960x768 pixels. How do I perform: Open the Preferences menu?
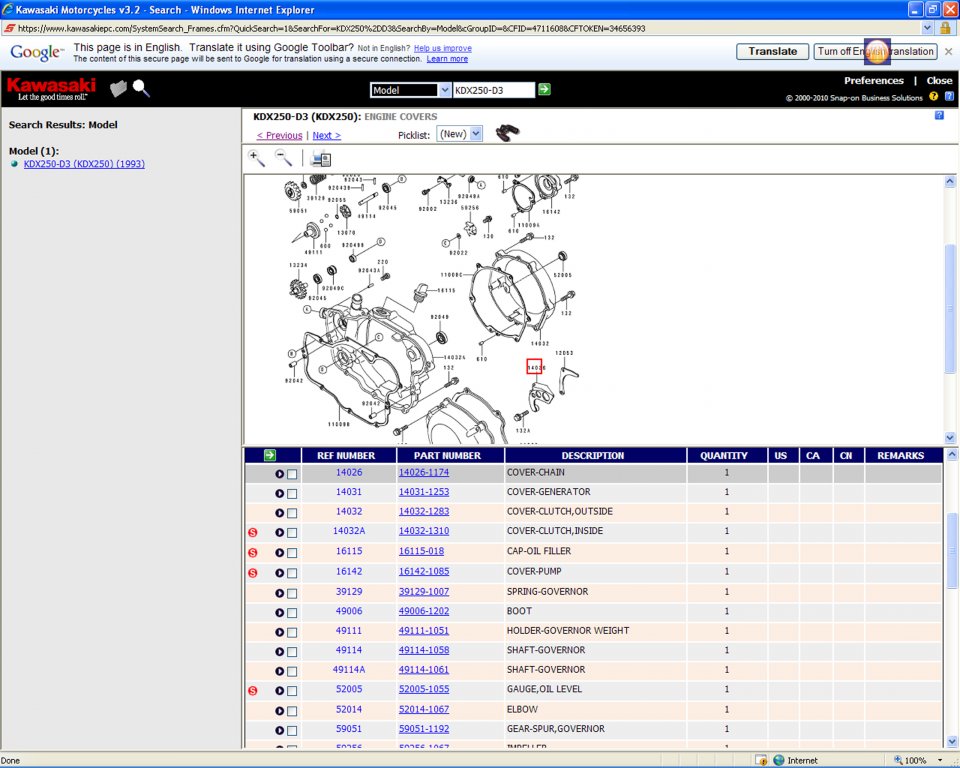pos(873,81)
